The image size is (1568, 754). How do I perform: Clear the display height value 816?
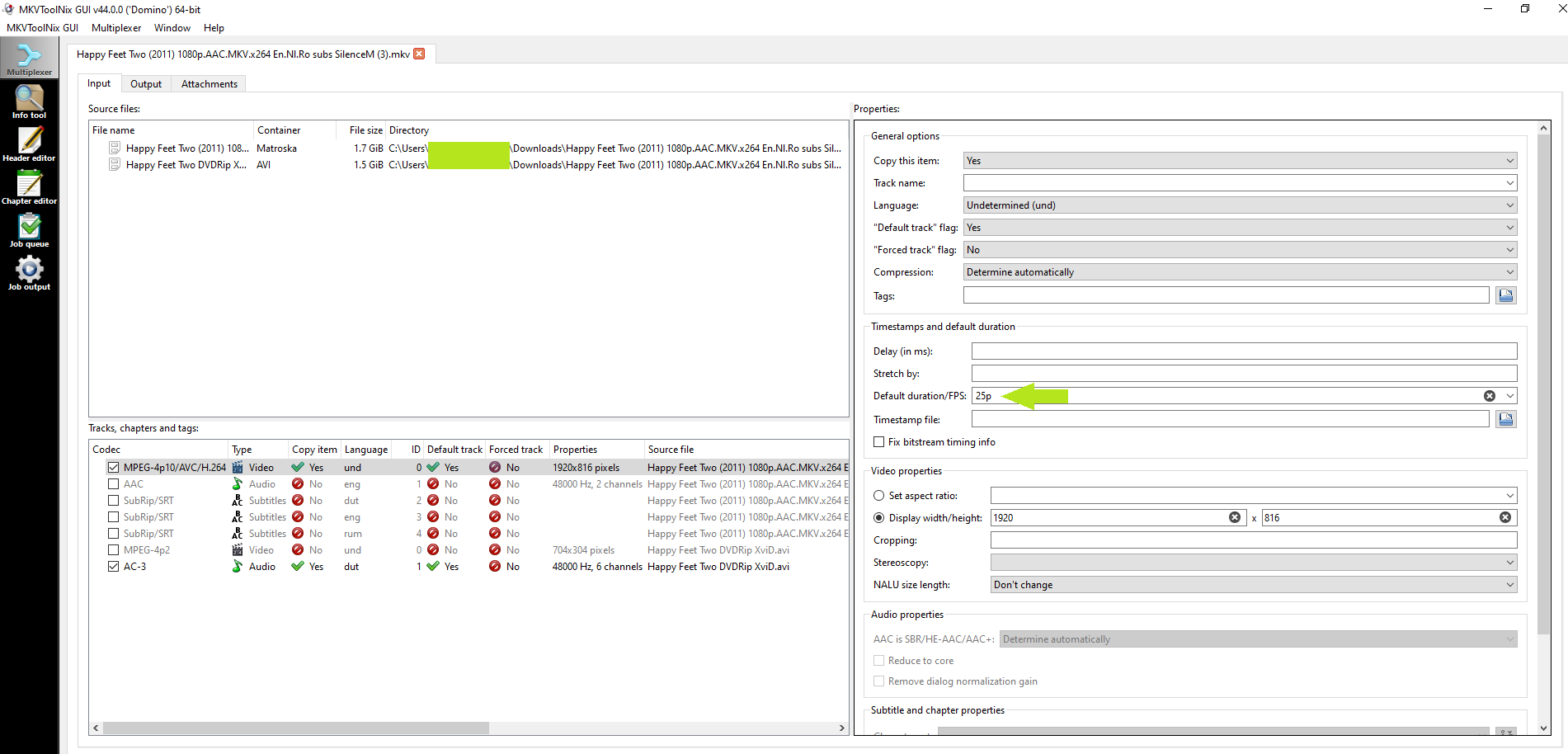(1504, 517)
